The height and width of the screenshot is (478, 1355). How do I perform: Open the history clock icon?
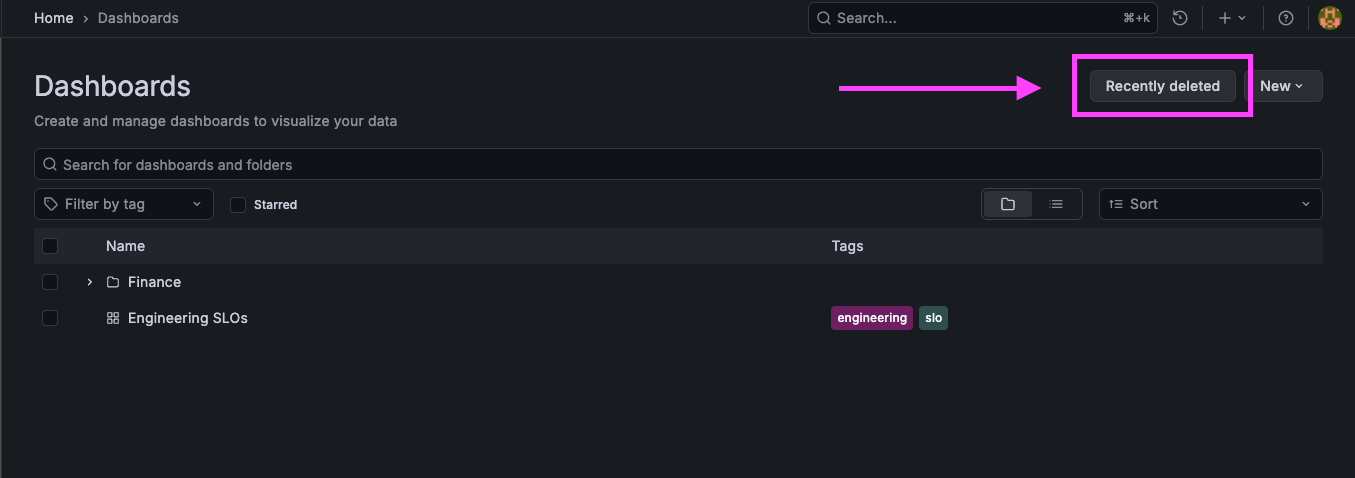(1181, 18)
